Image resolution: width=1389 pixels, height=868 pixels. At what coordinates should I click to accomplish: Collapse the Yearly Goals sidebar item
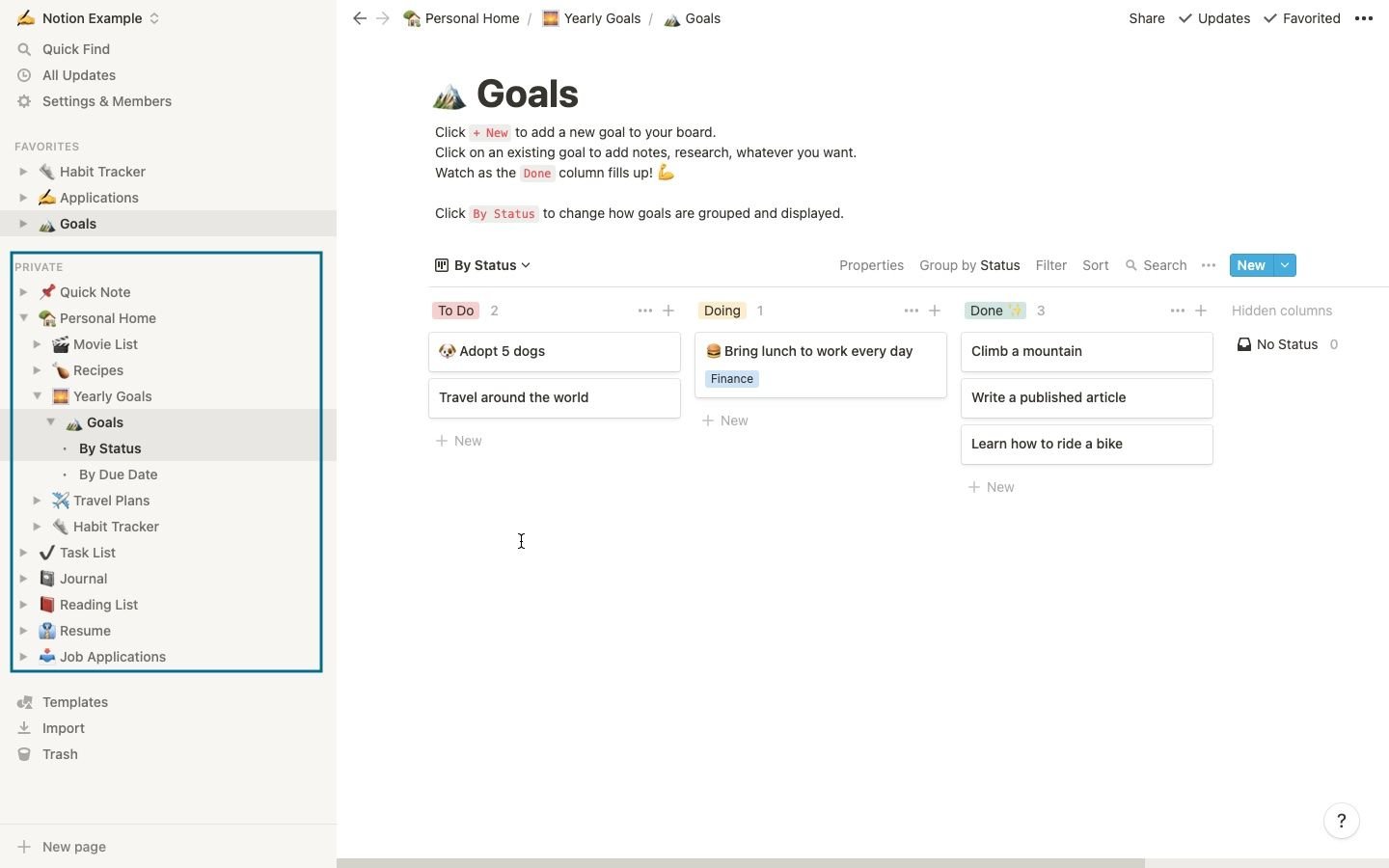pyautogui.click(x=37, y=396)
